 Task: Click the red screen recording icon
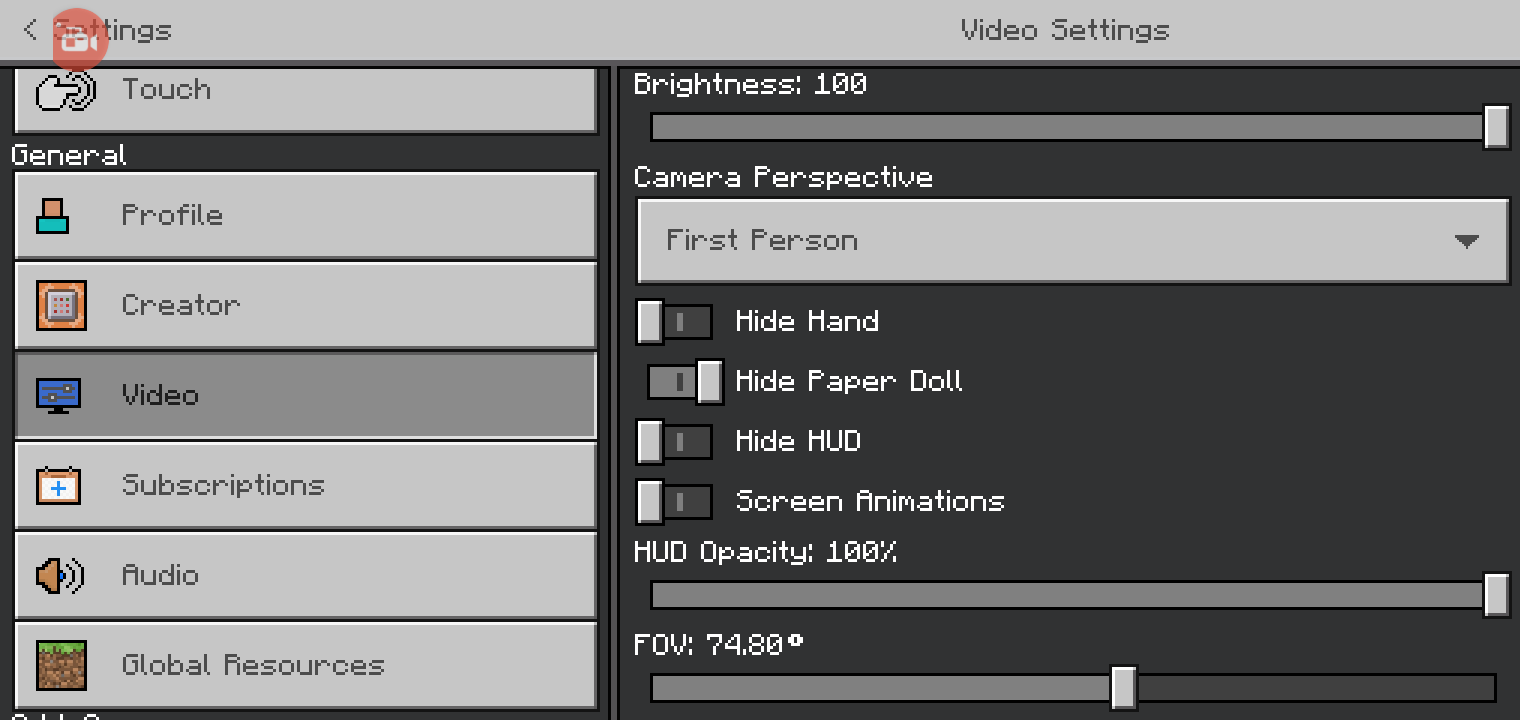coord(78,40)
